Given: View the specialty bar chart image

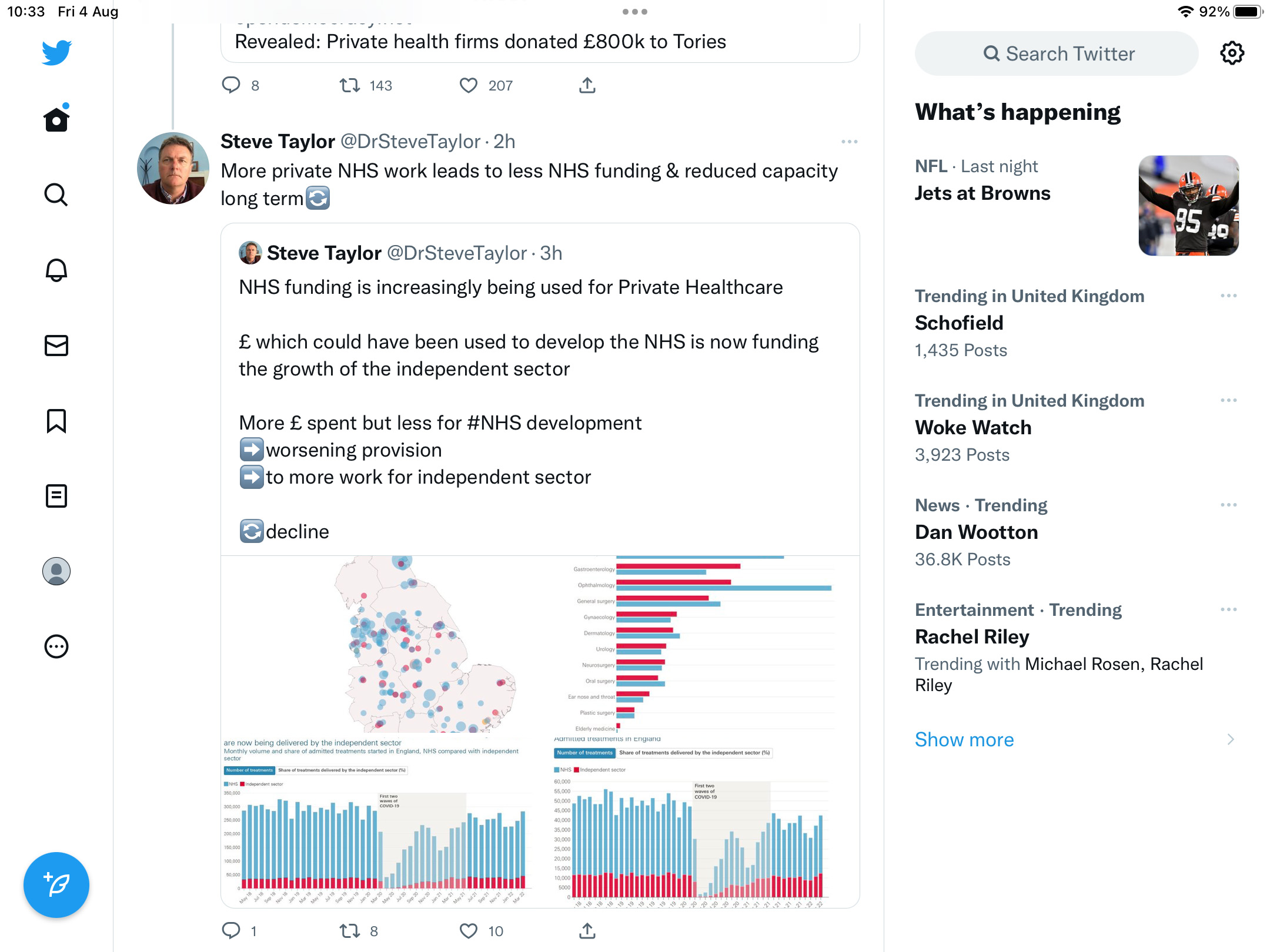Looking at the screenshot, I should coord(700,643).
